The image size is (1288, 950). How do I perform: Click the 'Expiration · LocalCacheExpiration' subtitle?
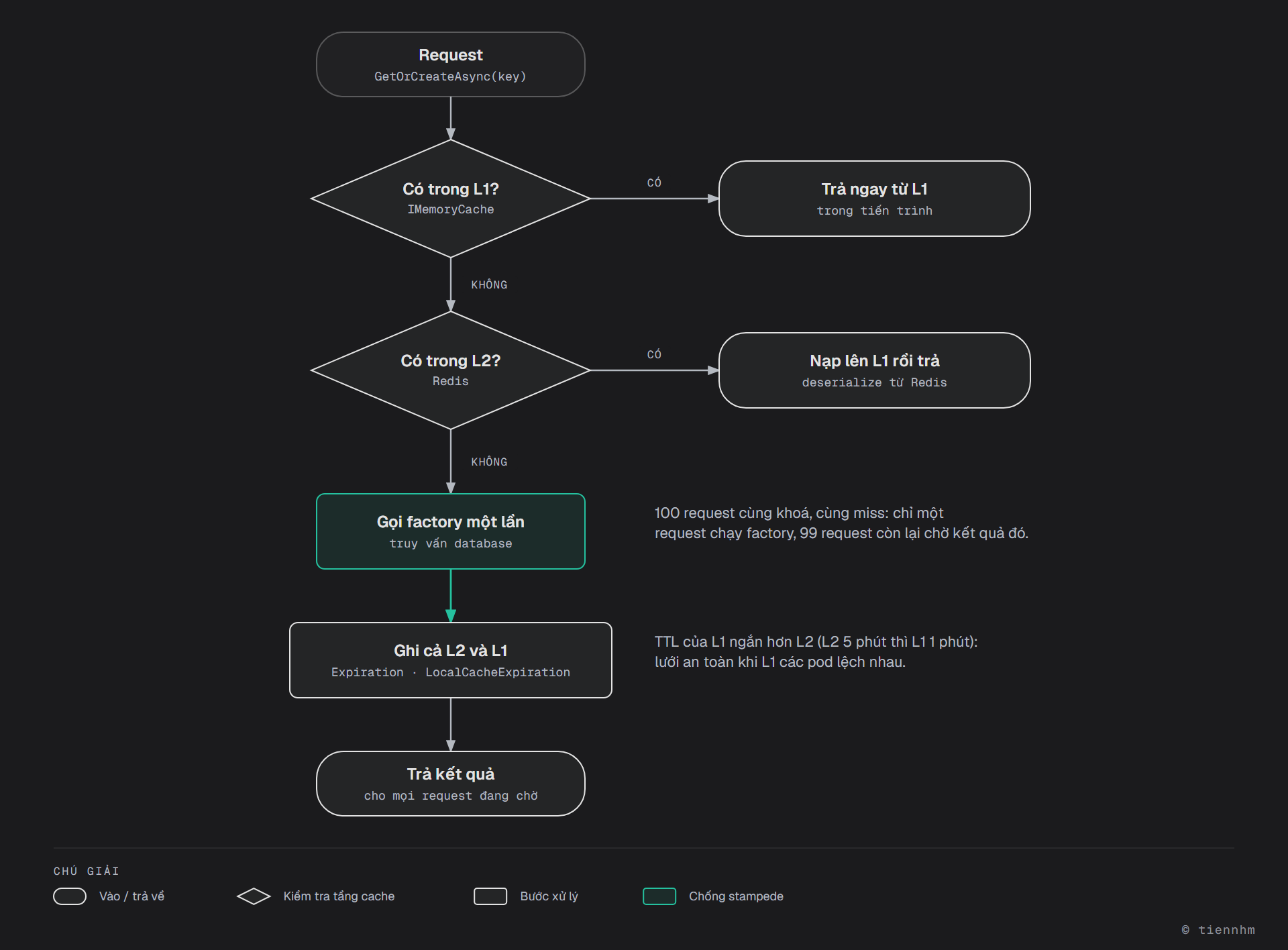pyautogui.click(x=450, y=672)
